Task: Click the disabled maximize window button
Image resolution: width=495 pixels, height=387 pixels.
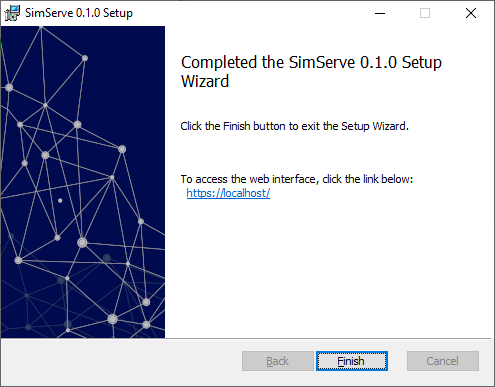Action: (x=425, y=13)
